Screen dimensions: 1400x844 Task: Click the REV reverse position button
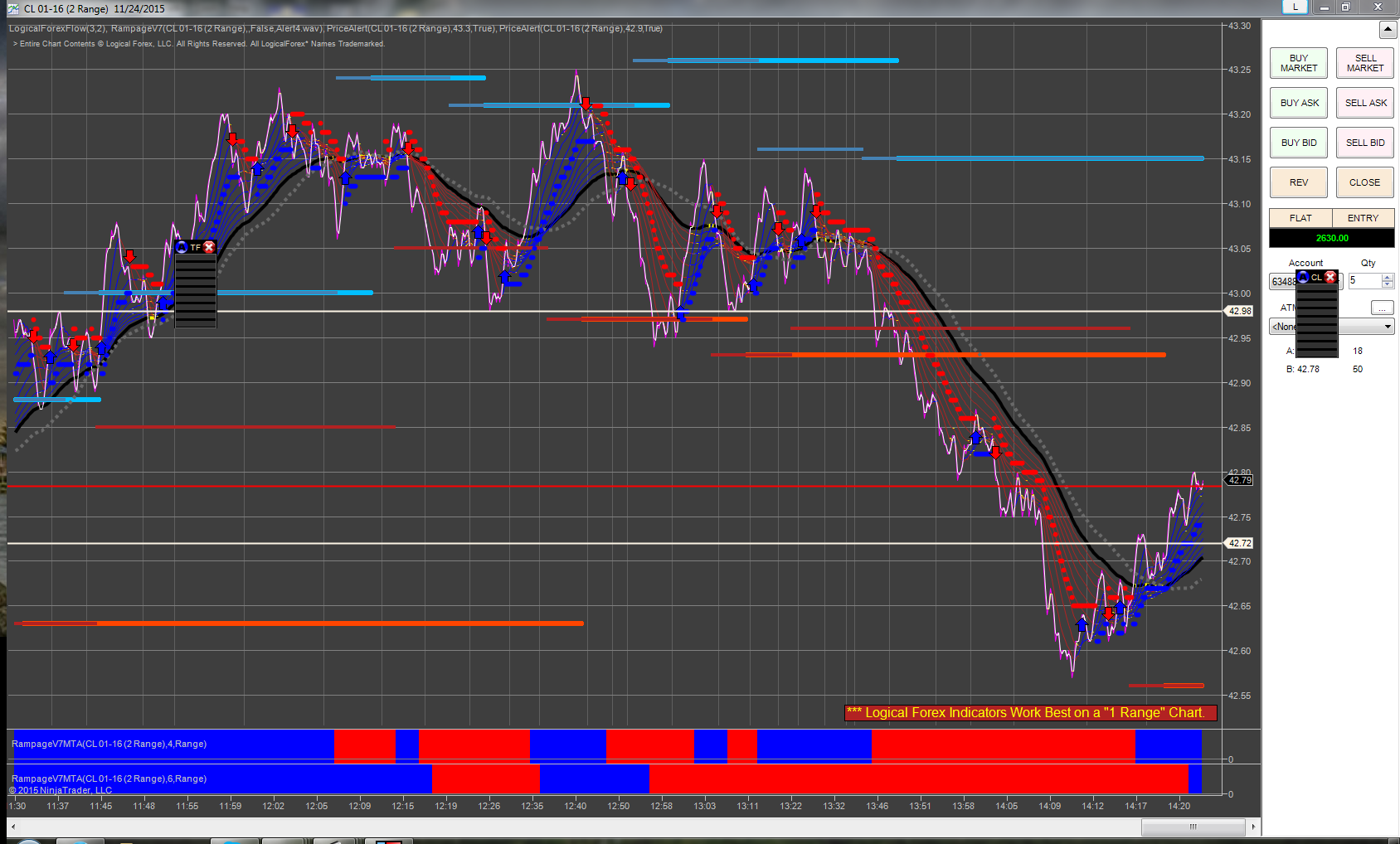tap(1299, 182)
